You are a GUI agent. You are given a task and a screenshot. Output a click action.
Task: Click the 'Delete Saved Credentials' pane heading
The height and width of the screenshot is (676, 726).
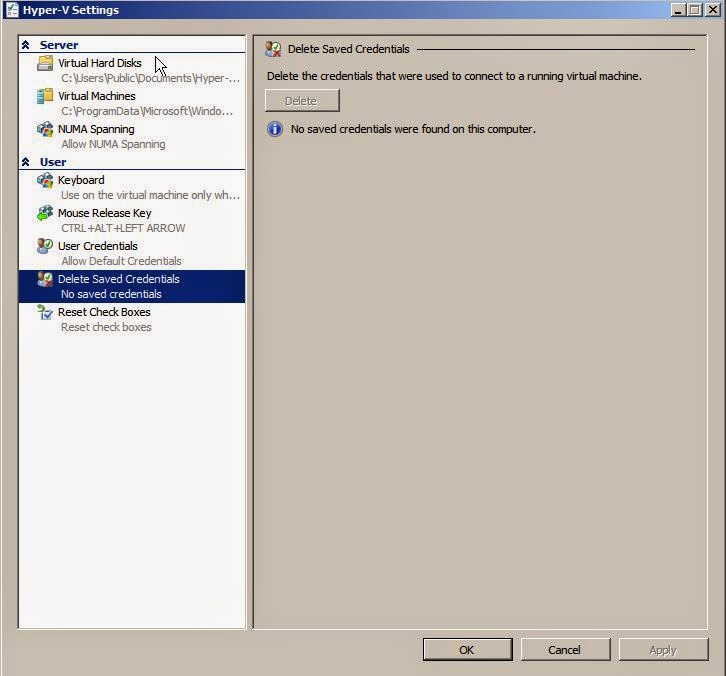(x=349, y=49)
